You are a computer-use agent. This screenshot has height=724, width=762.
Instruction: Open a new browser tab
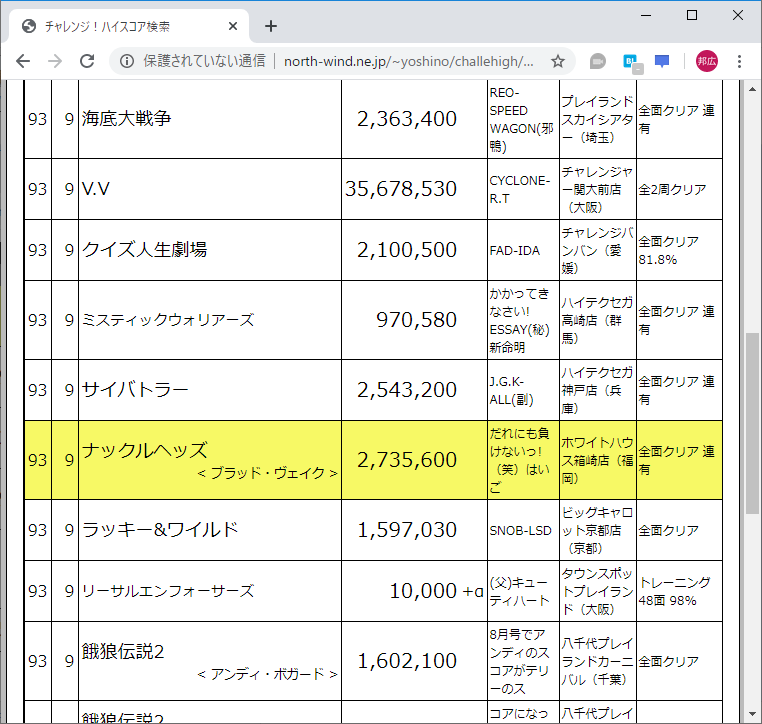271,26
